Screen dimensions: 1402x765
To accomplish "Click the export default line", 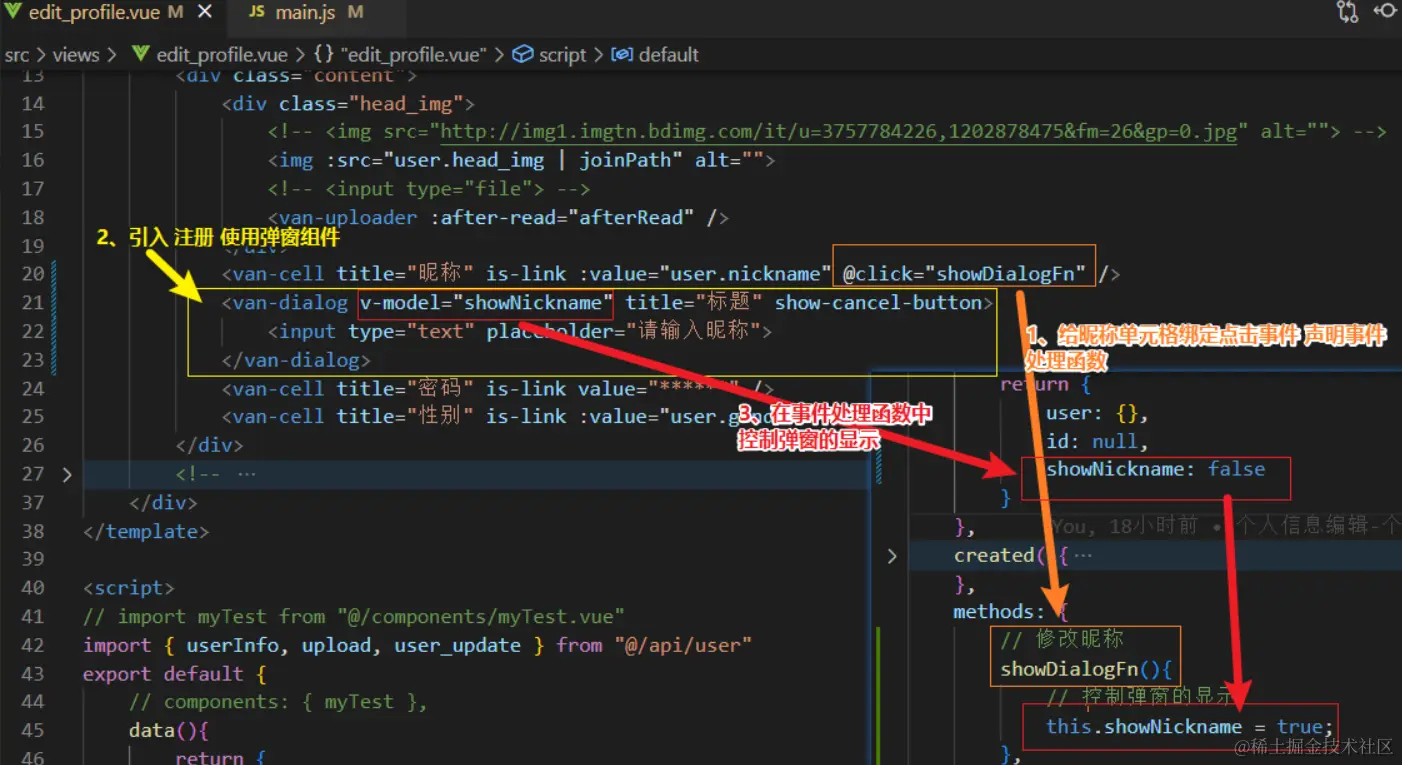I will pos(175,674).
